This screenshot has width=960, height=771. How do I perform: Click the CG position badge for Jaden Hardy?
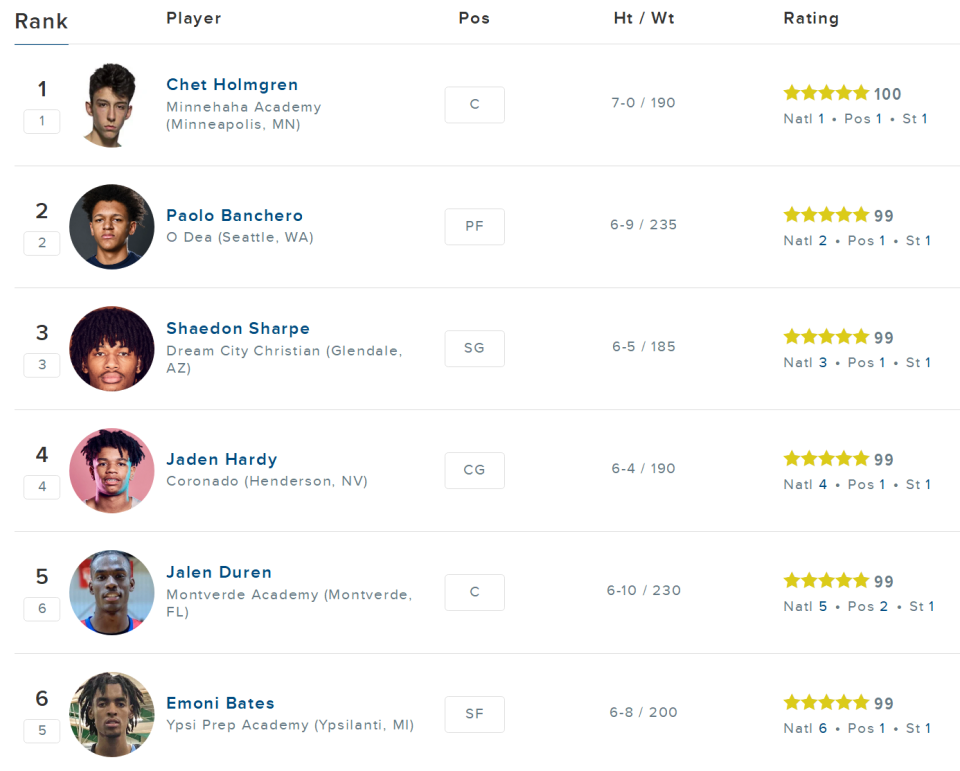474,470
